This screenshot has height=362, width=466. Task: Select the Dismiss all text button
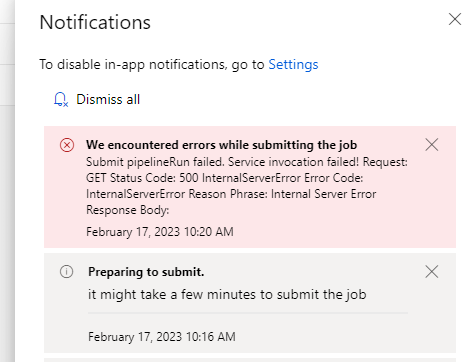[x=108, y=99]
